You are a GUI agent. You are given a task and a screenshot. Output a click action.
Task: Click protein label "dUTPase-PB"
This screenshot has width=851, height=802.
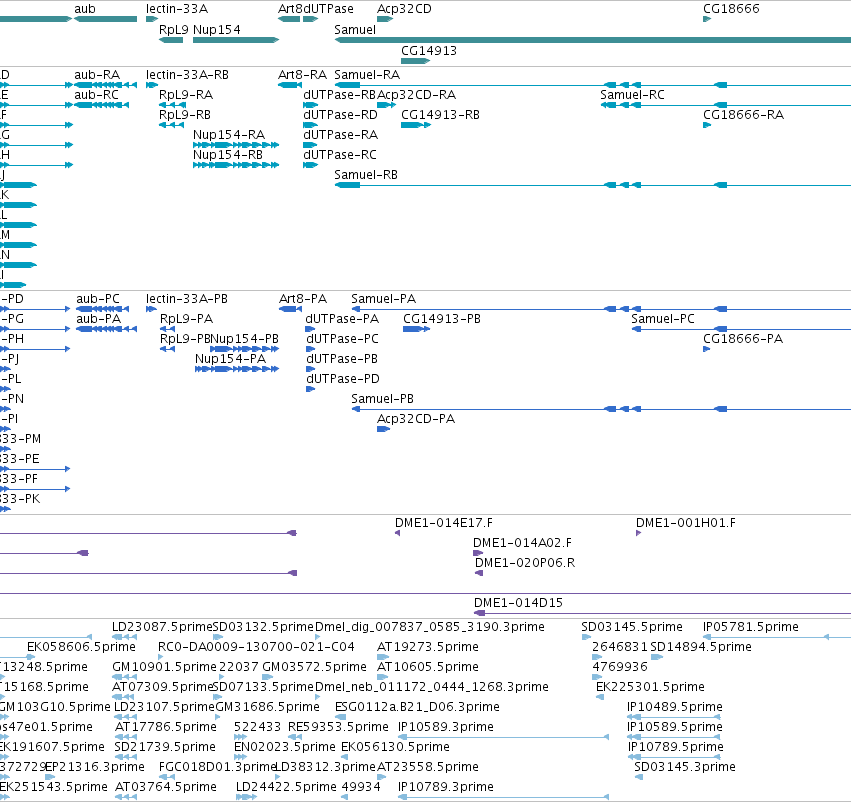[x=342, y=359]
